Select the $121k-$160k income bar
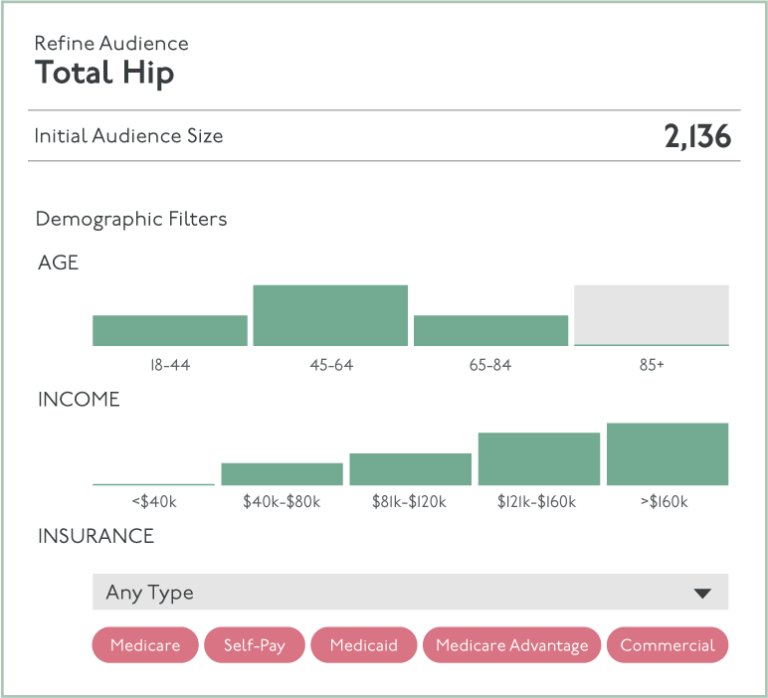768x698 pixels. 539,459
